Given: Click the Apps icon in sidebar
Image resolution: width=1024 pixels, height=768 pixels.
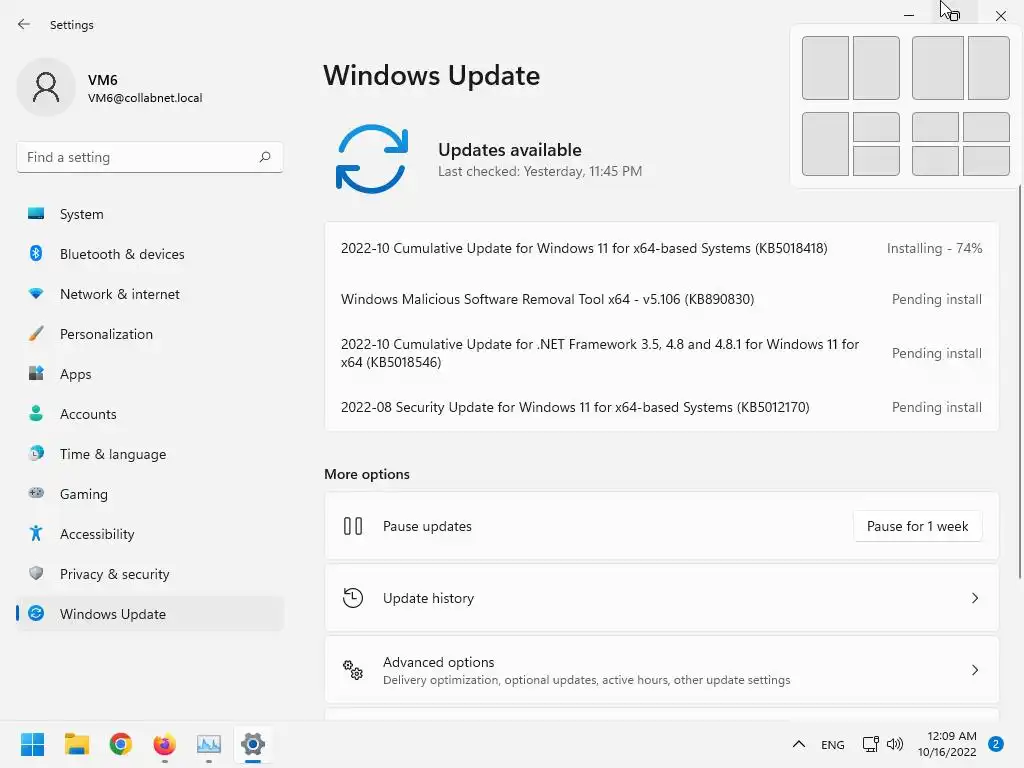Looking at the screenshot, I should tap(36, 374).
